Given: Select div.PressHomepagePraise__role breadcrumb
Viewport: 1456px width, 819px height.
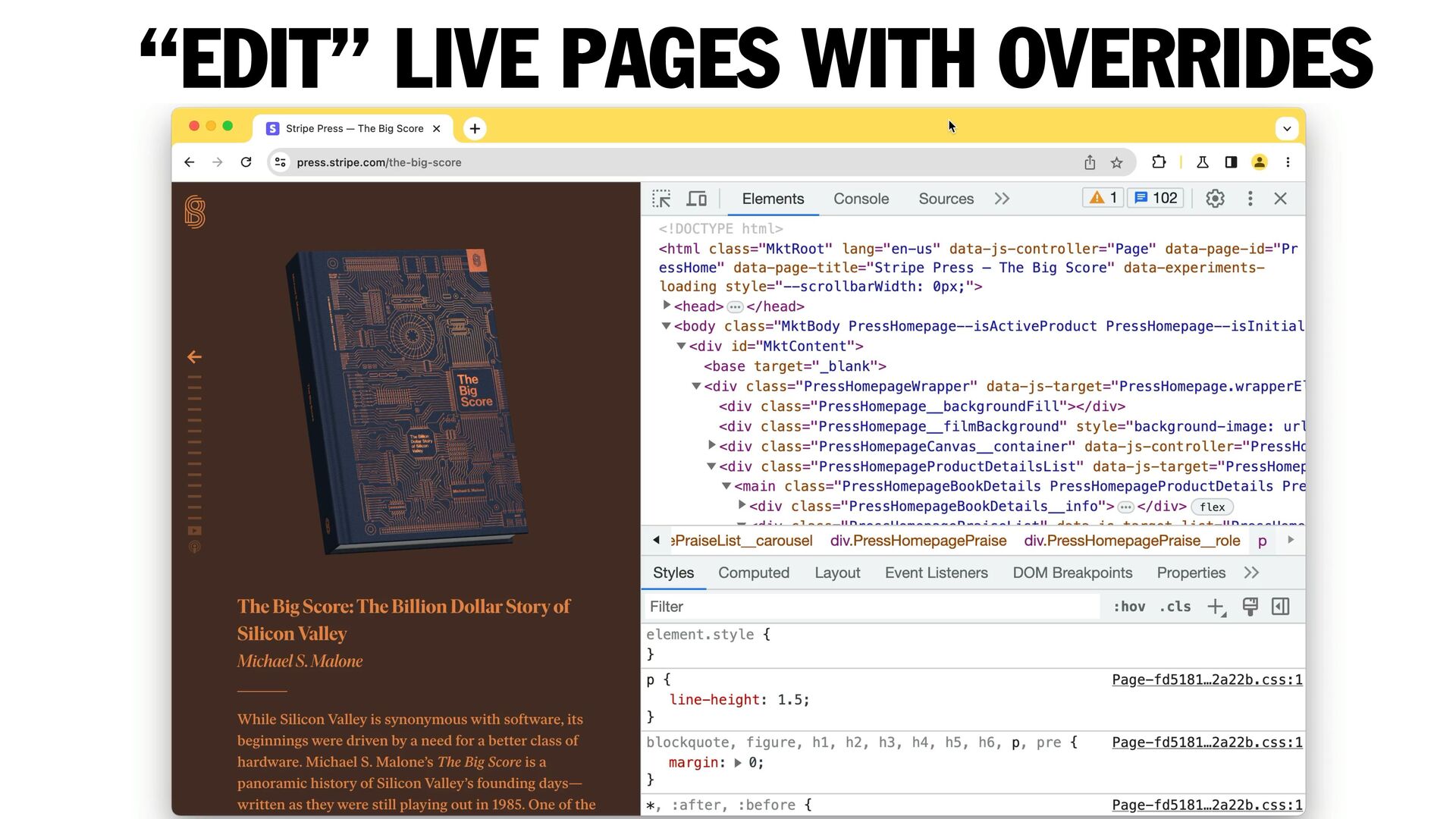Looking at the screenshot, I should pos(1132,541).
